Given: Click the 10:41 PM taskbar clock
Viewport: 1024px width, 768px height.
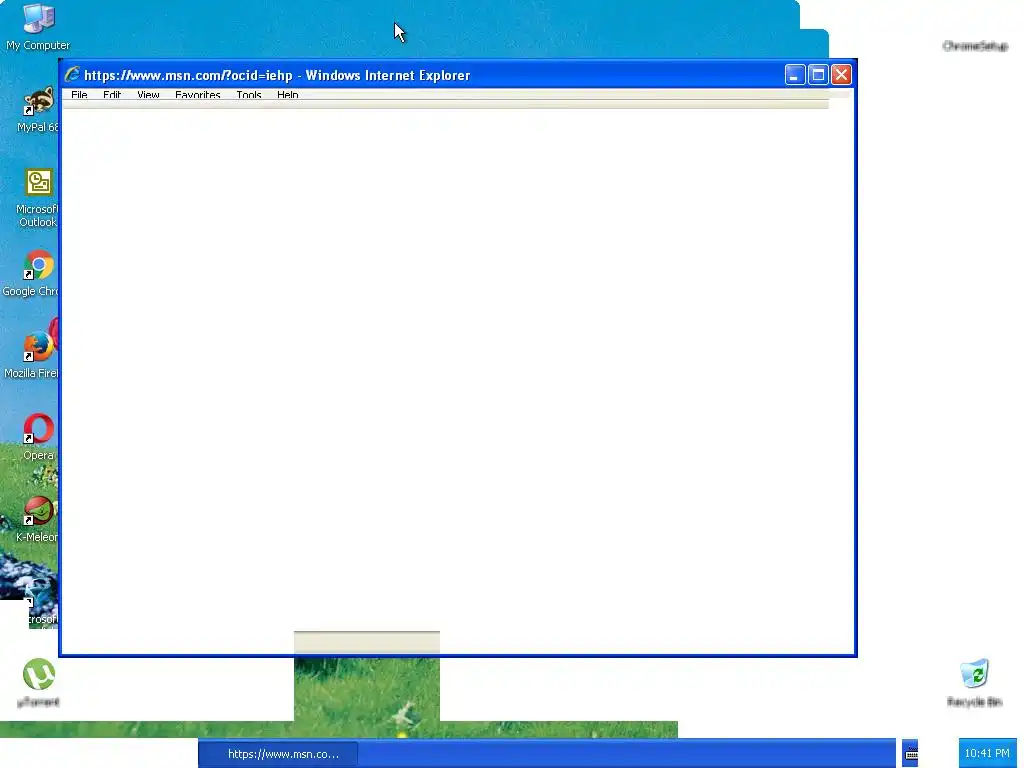Looking at the screenshot, I should point(987,753).
